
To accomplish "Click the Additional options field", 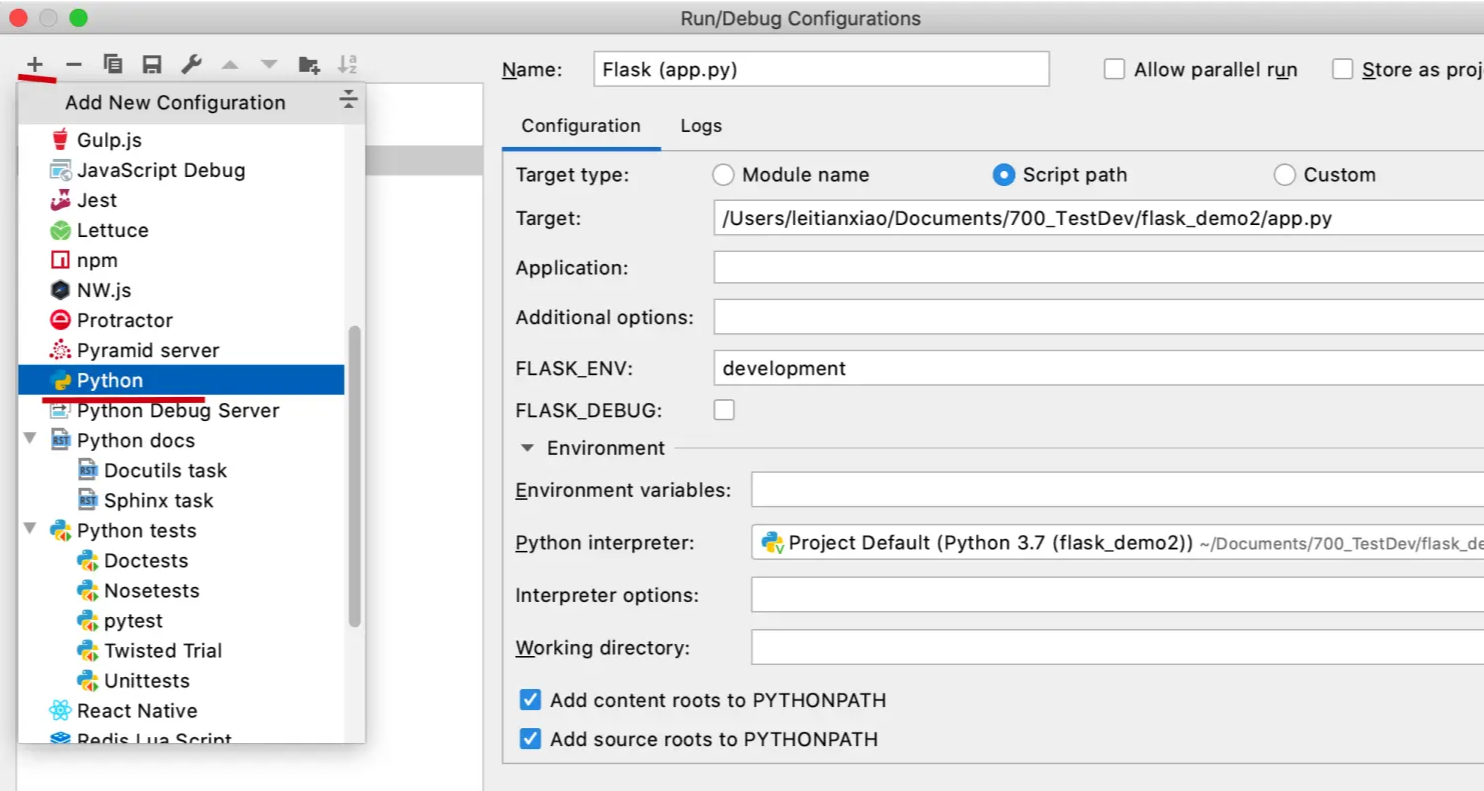I will (1098, 317).
